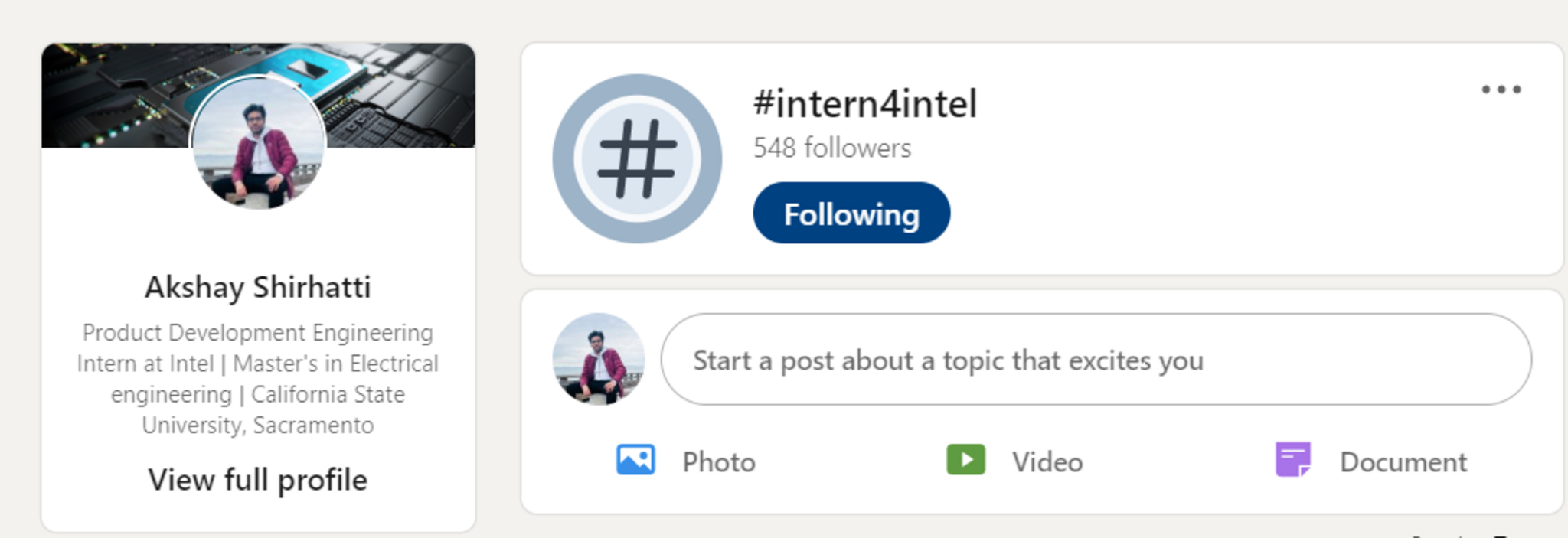Click the 548 followers count

832,148
